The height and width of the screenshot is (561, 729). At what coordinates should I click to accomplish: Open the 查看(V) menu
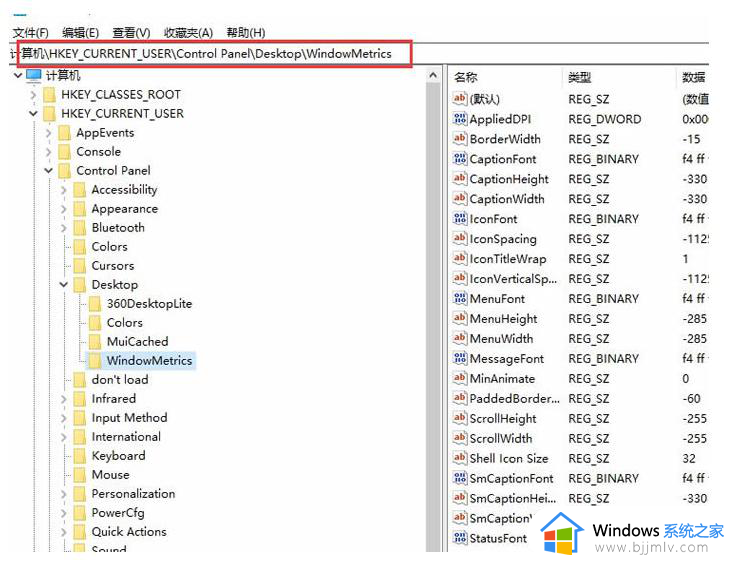(131, 33)
